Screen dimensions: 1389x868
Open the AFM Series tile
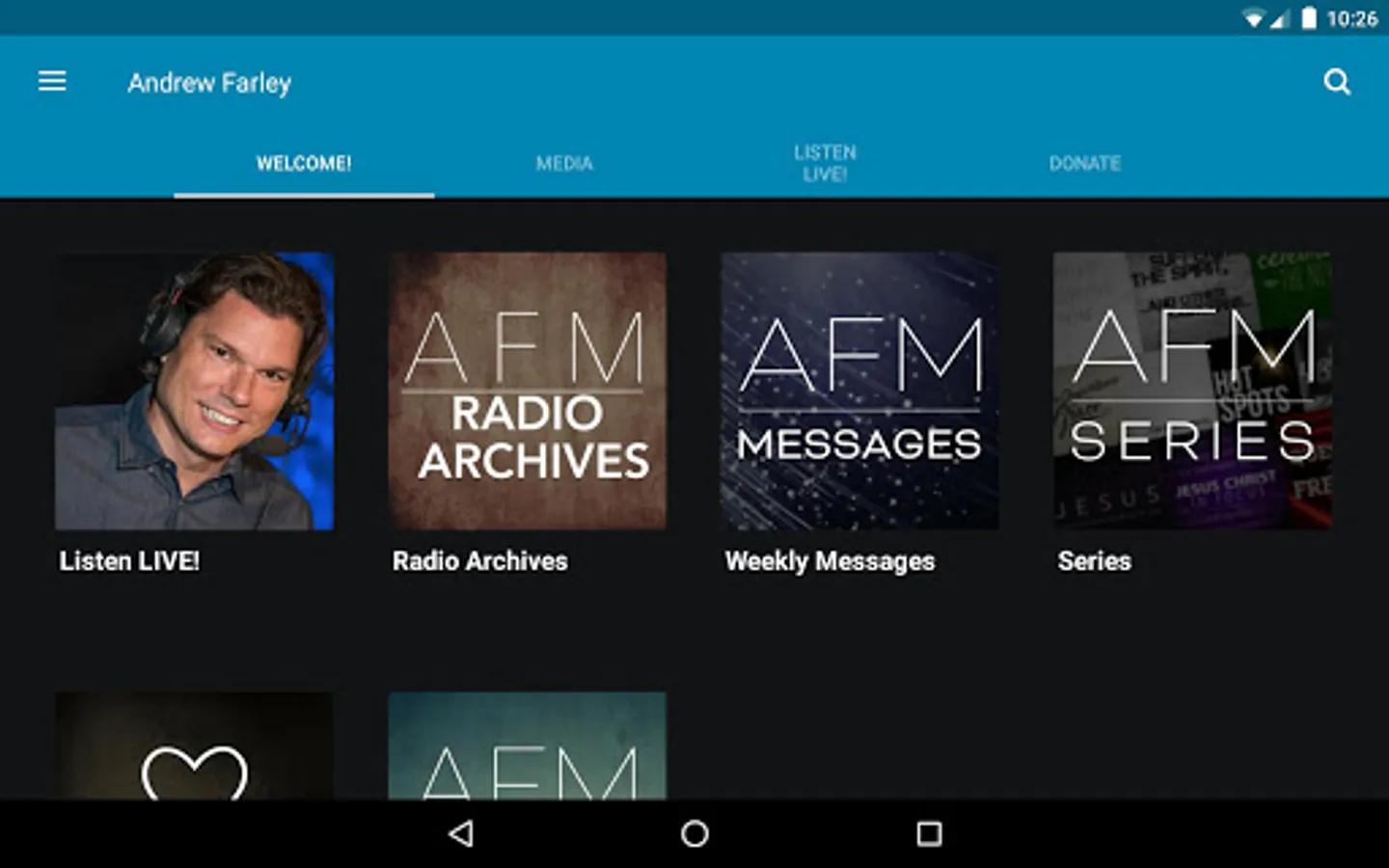pos(1192,391)
